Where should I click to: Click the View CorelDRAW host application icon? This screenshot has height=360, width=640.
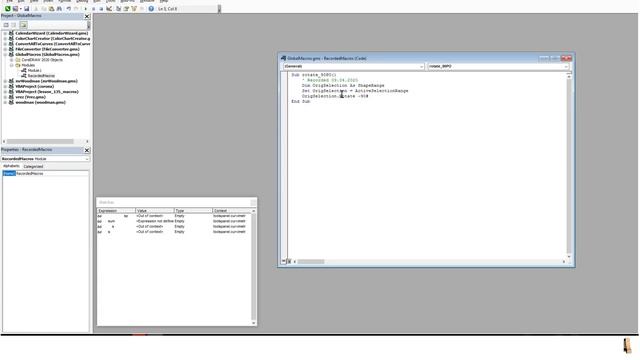tap(7, 9)
